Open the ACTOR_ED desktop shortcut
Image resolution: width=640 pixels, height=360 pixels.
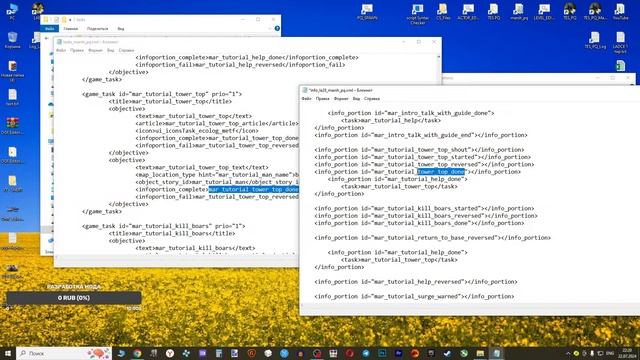pyautogui.click(x=468, y=12)
